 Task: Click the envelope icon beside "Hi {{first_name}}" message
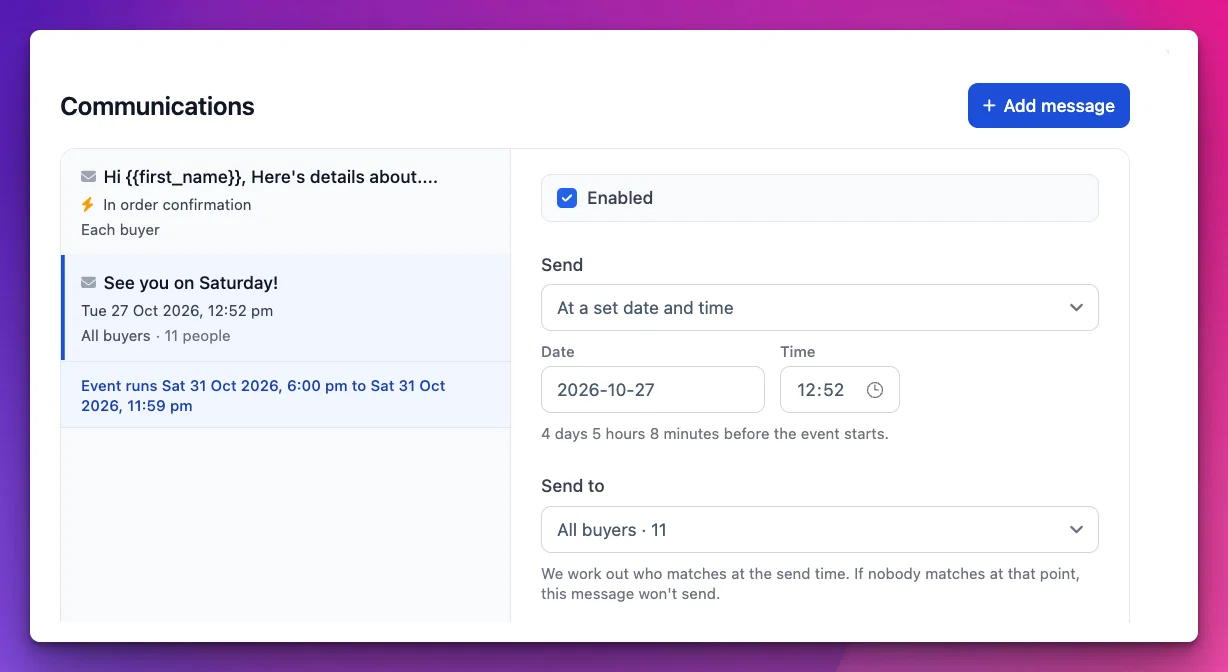(89, 177)
